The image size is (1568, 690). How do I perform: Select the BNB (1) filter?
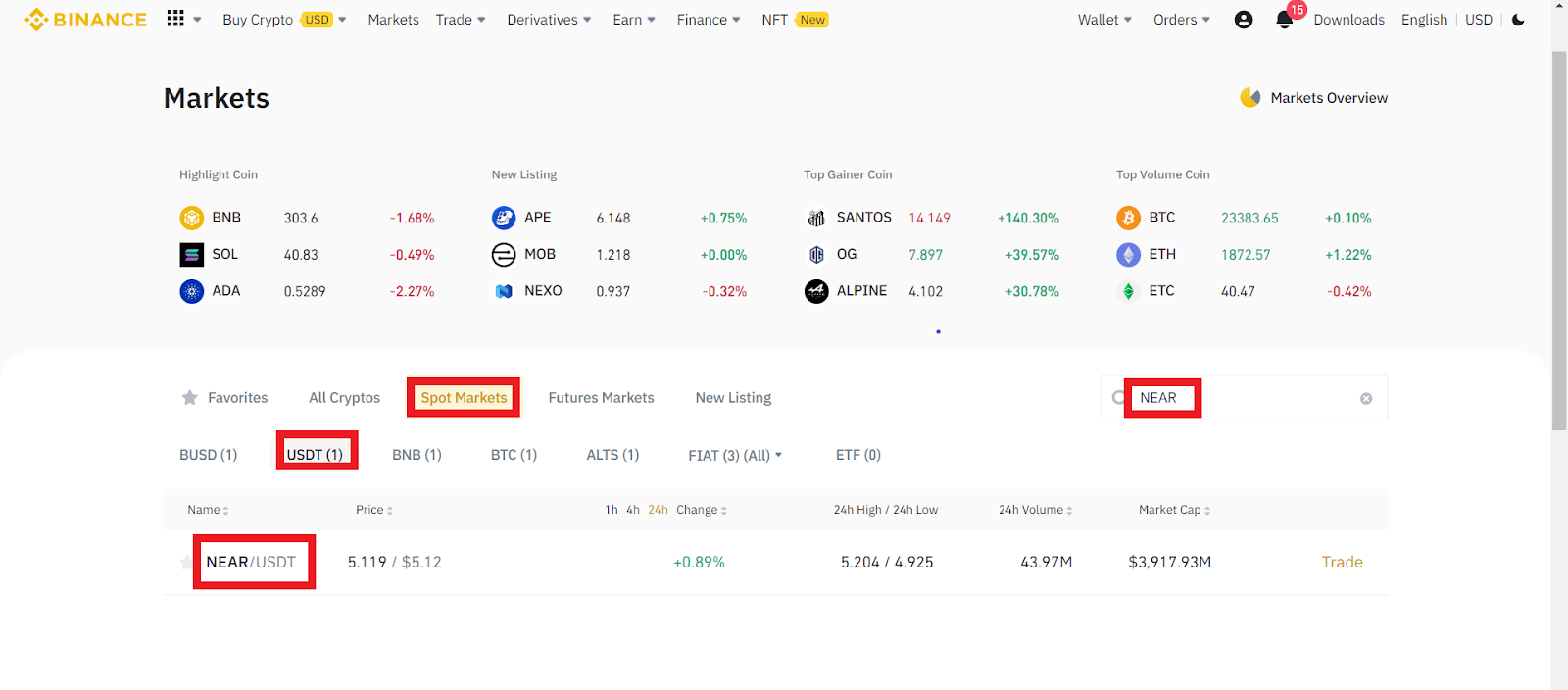tap(416, 455)
